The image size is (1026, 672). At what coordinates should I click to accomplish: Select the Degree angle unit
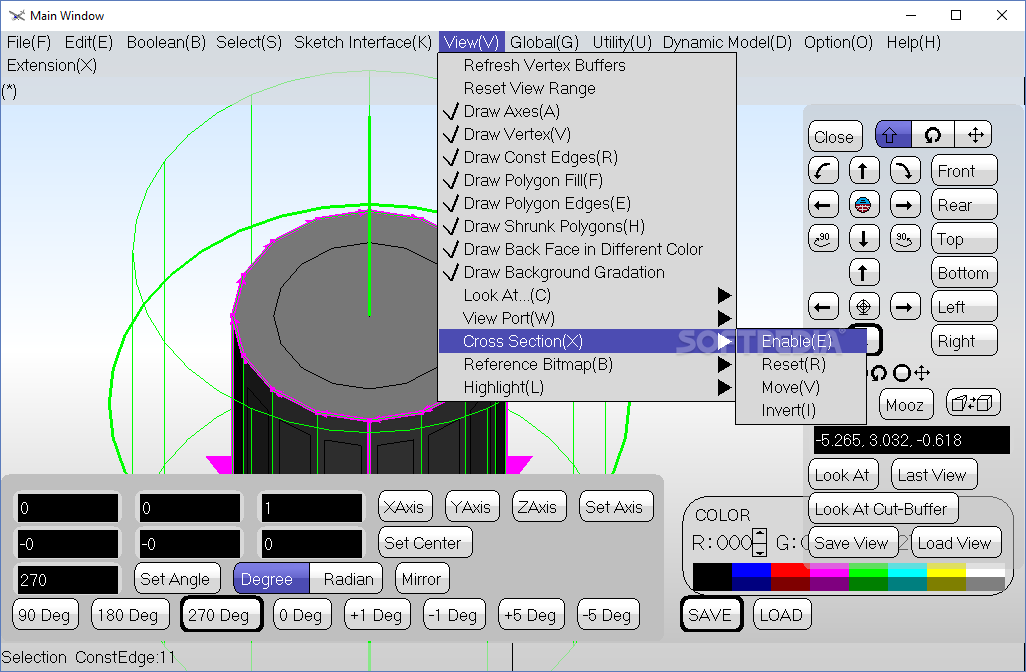point(271,578)
